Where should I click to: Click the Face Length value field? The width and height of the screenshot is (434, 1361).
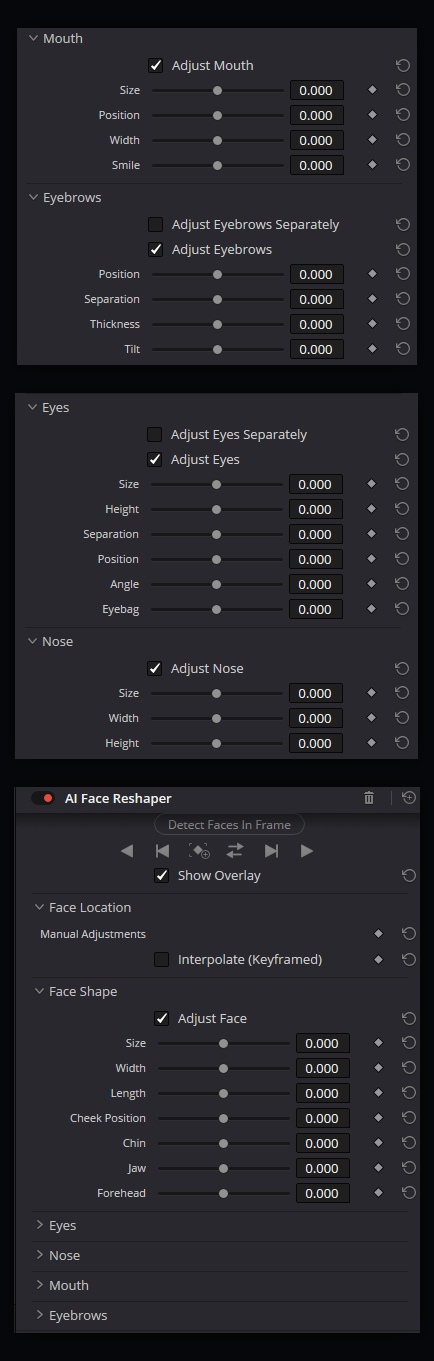pyautogui.click(x=323, y=1093)
